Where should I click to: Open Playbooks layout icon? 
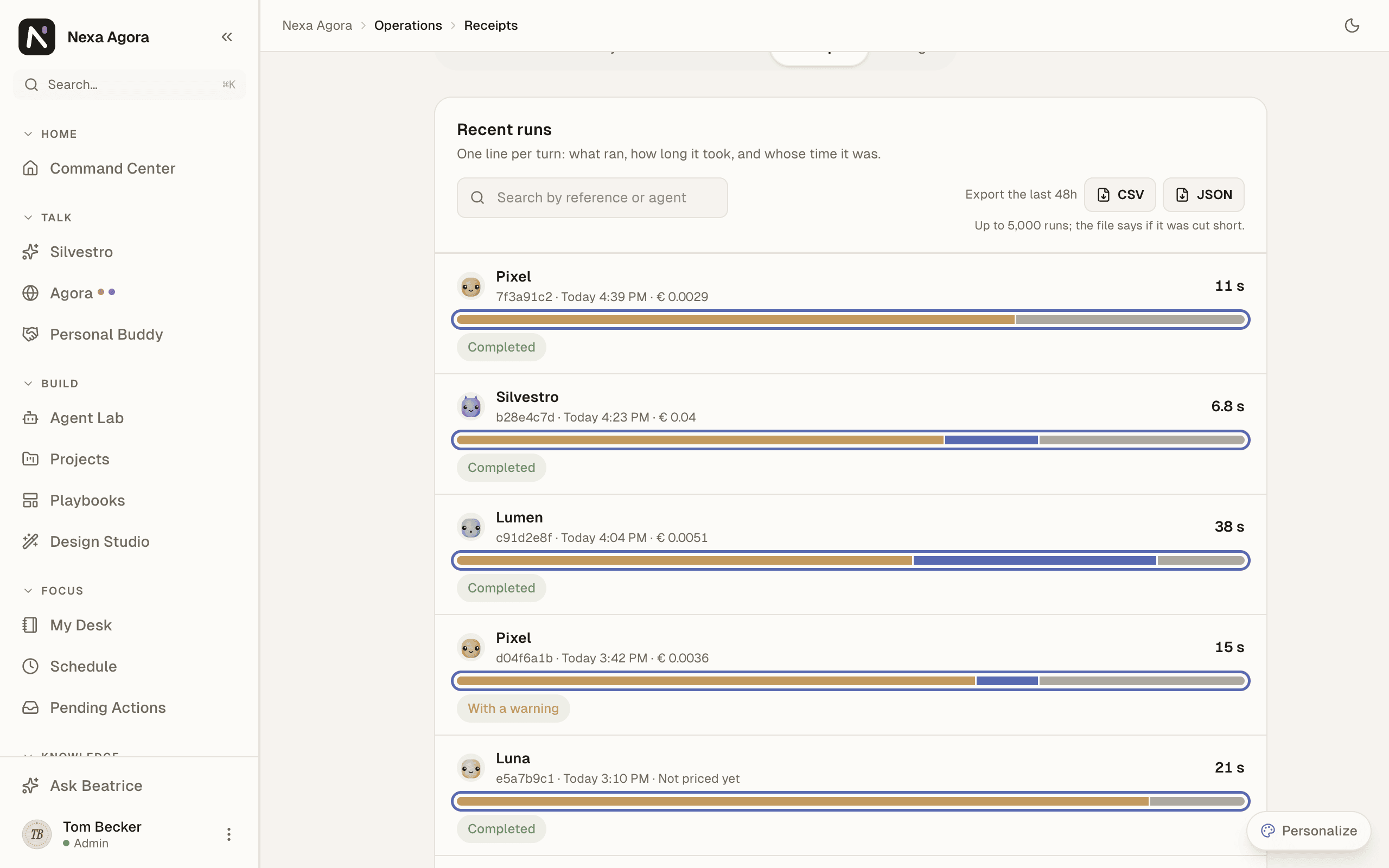pos(30,501)
